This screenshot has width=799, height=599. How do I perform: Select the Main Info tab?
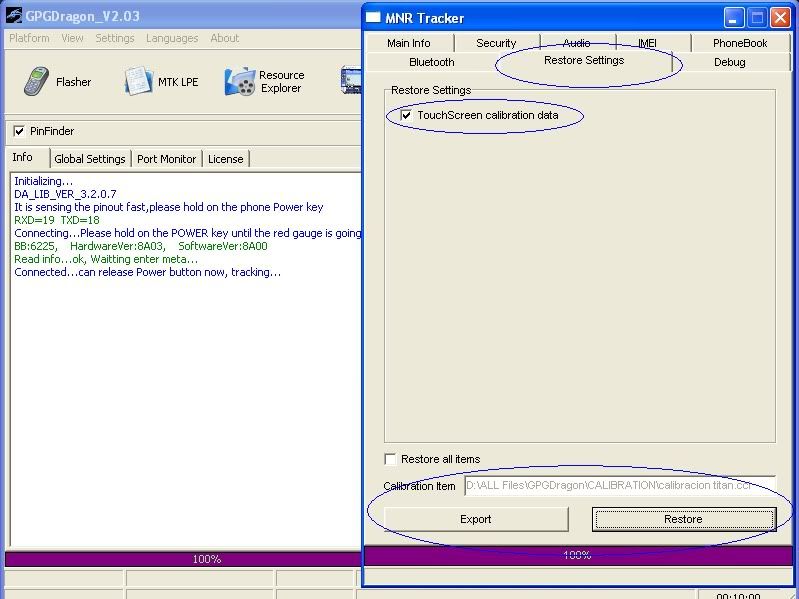tap(409, 43)
